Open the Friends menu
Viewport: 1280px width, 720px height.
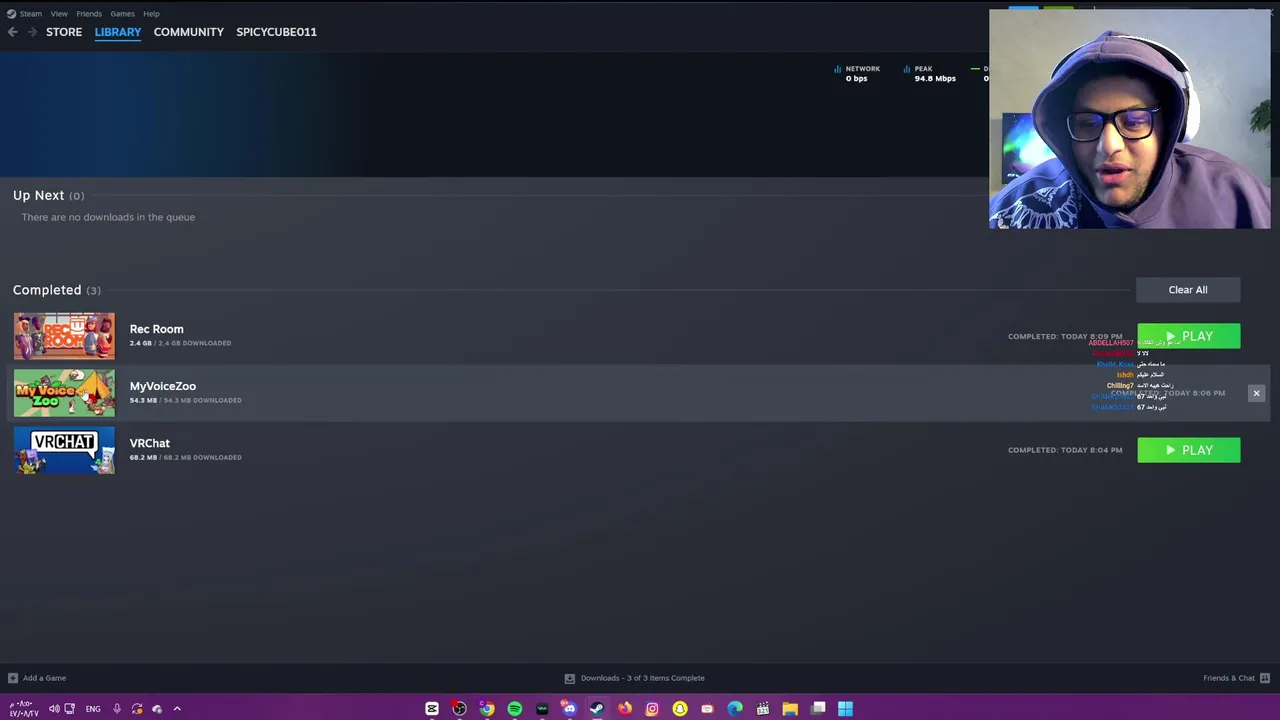89,14
